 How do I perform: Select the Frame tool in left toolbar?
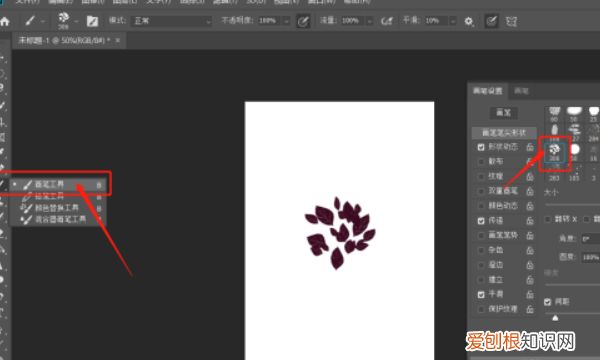2,137
